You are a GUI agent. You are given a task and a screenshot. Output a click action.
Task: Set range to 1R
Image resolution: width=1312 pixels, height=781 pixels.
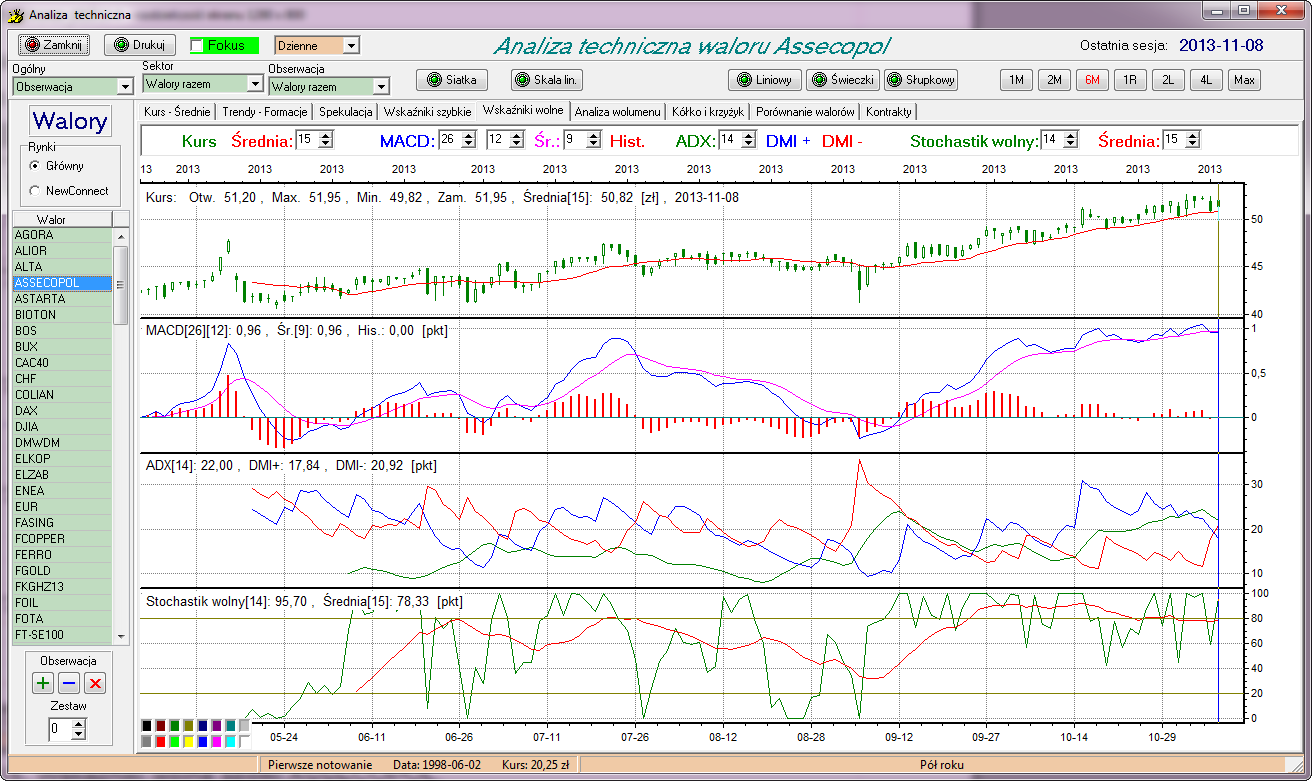click(1130, 80)
